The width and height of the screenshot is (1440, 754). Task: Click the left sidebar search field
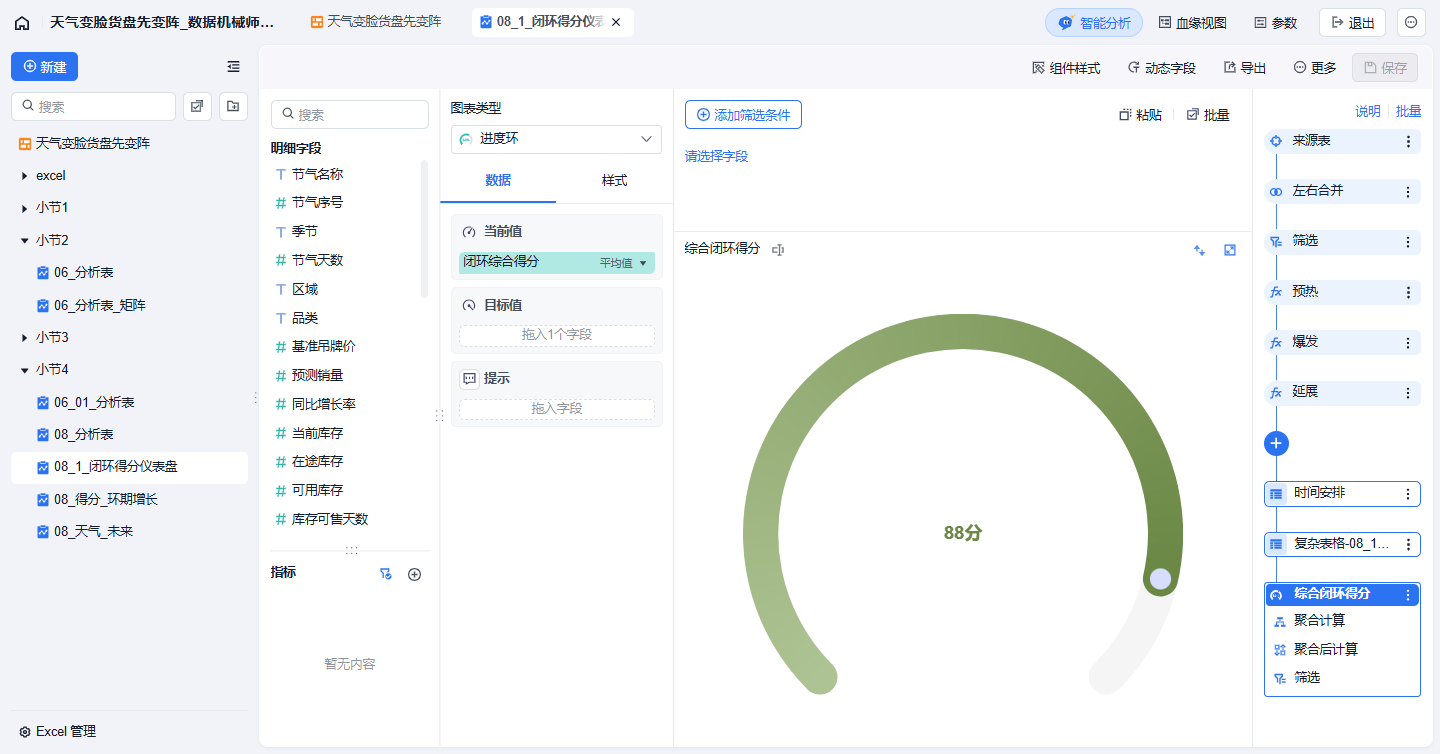93,106
